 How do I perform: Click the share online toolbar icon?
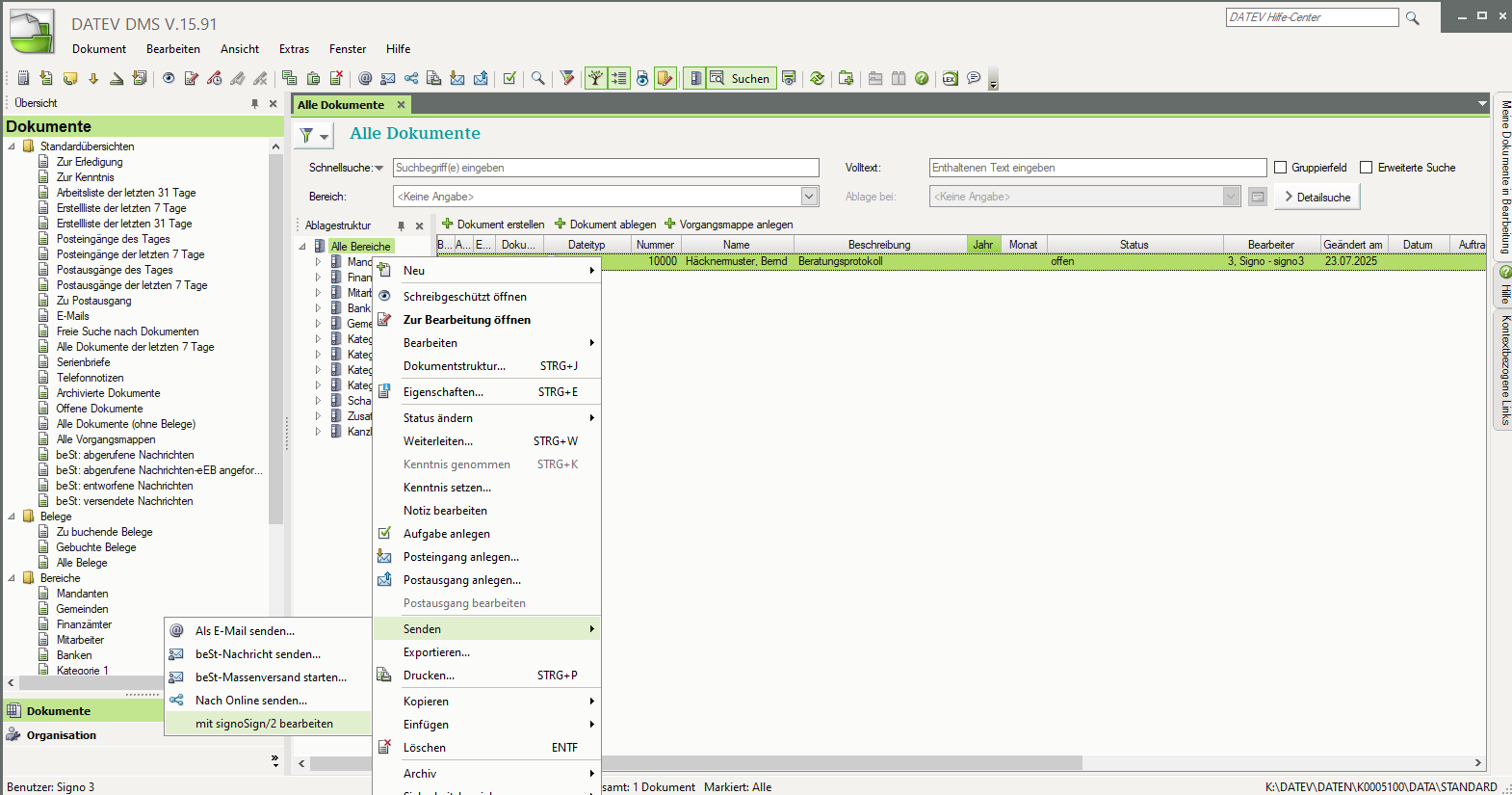click(x=411, y=78)
